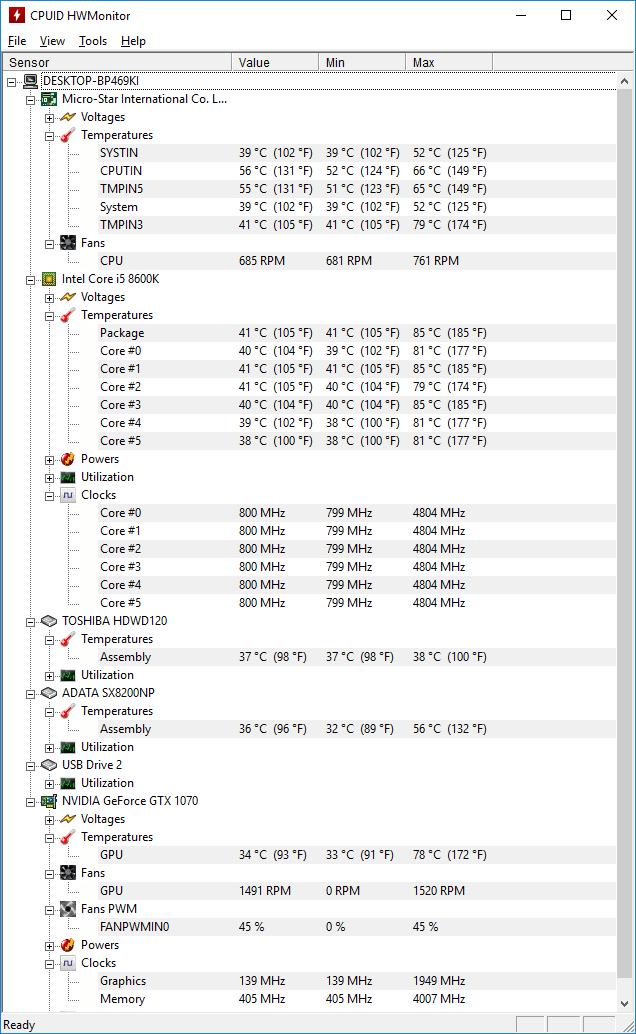Image resolution: width=636 pixels, height=1034 pixels.
Task: Click the Intel Core i5 Temperatures thermometer icon
Action: coord(67,315)
